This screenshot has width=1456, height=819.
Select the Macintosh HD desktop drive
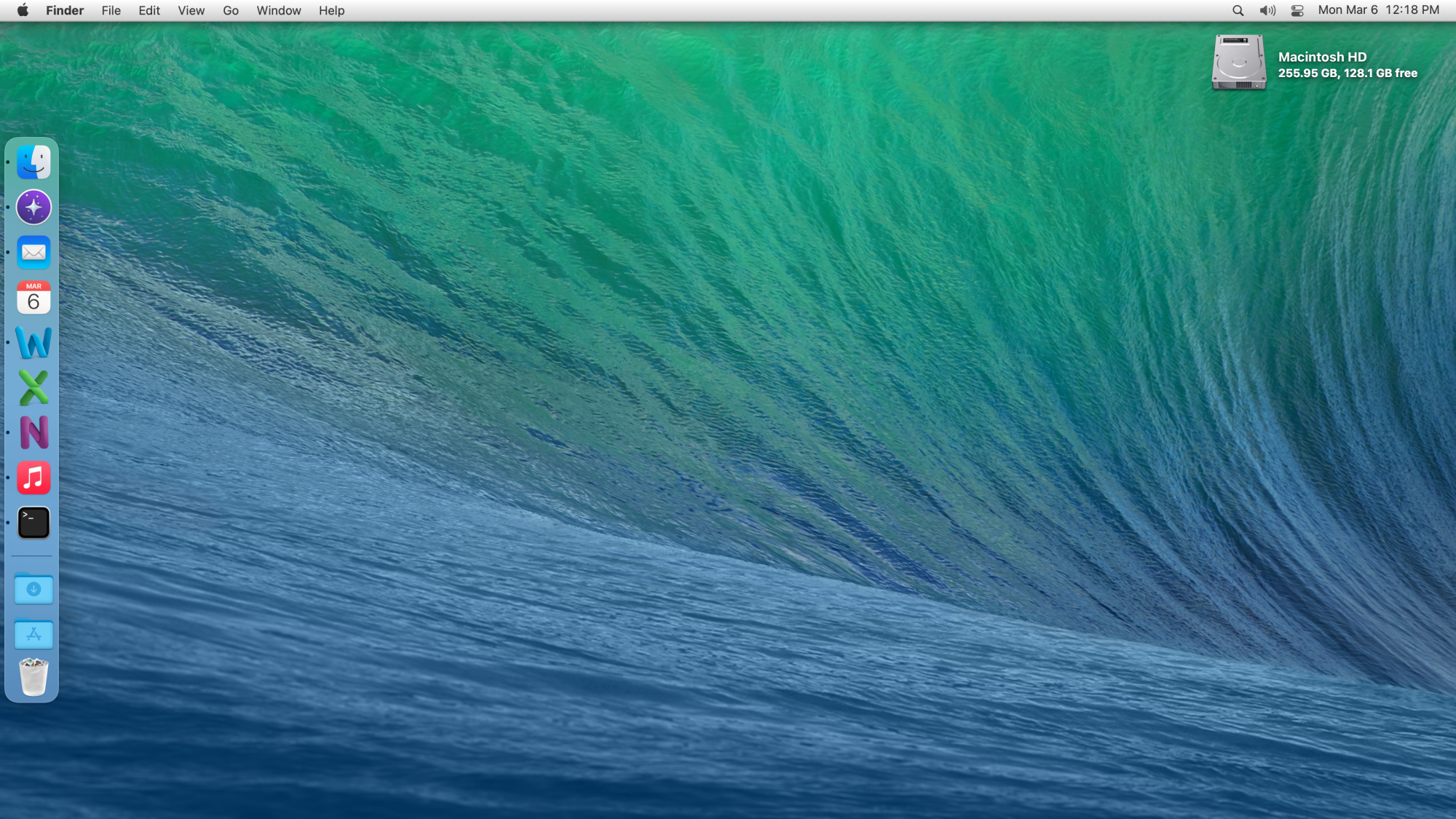[1238, 63]
